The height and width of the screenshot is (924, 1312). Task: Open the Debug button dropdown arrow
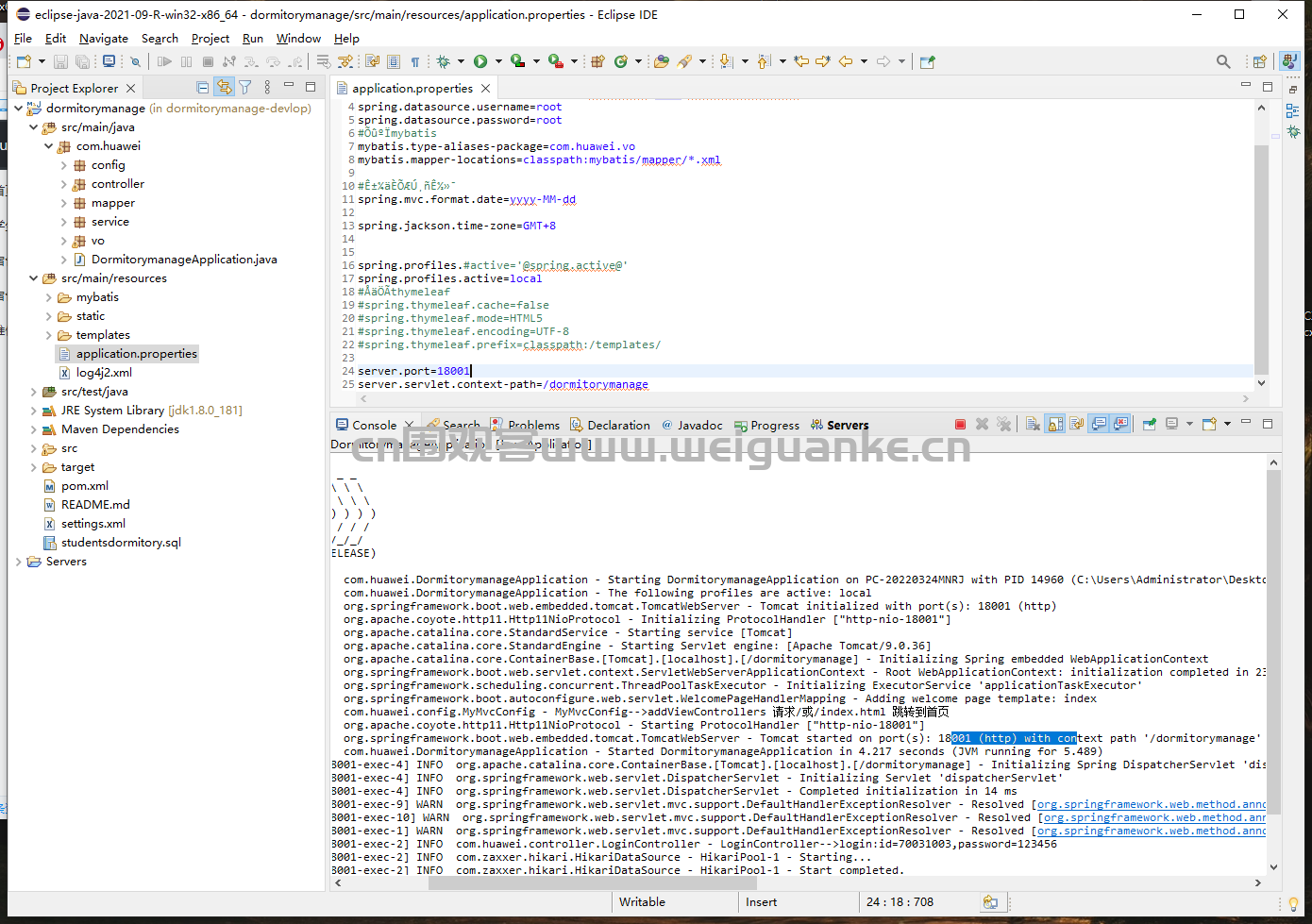461,61
